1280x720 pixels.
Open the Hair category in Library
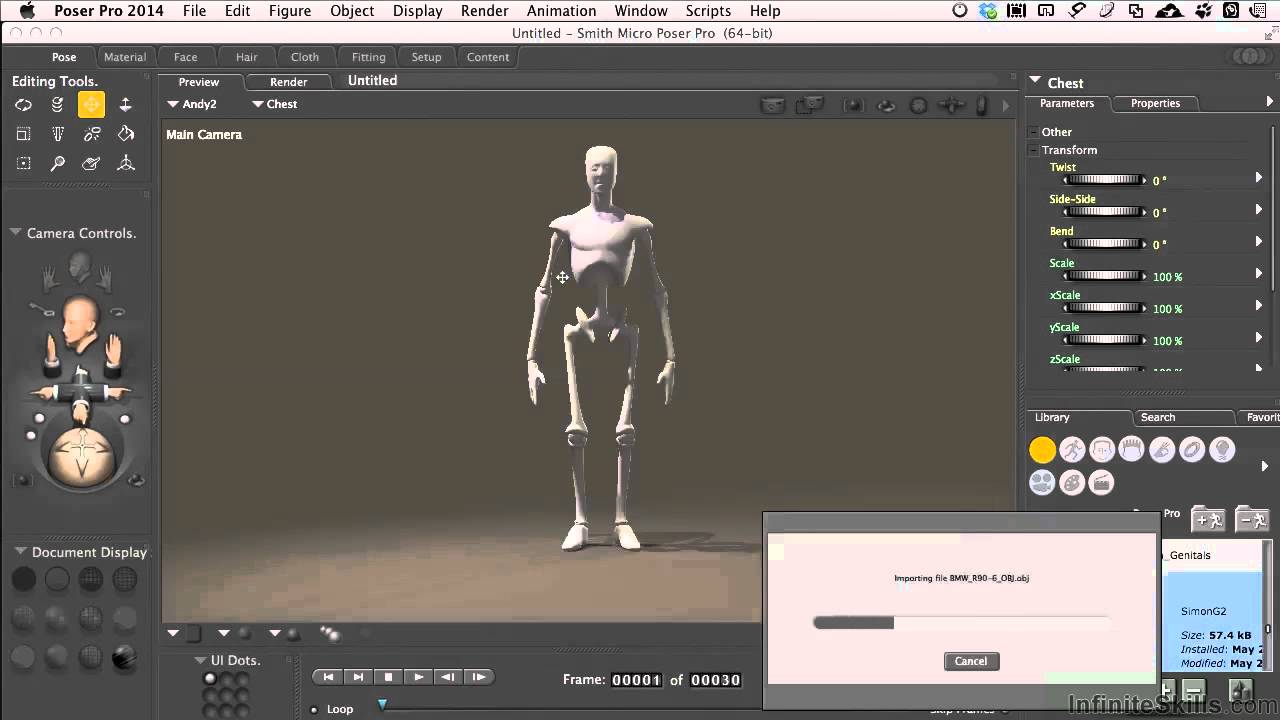pyautogui.click(x=1131, y=451)
